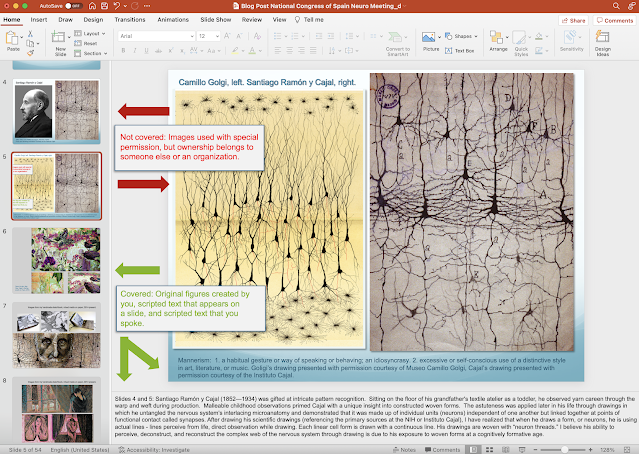Toggle italic formatting
The width and height of the screenshot is (639, 454).
pyautogui.click(x=134, y=51)
